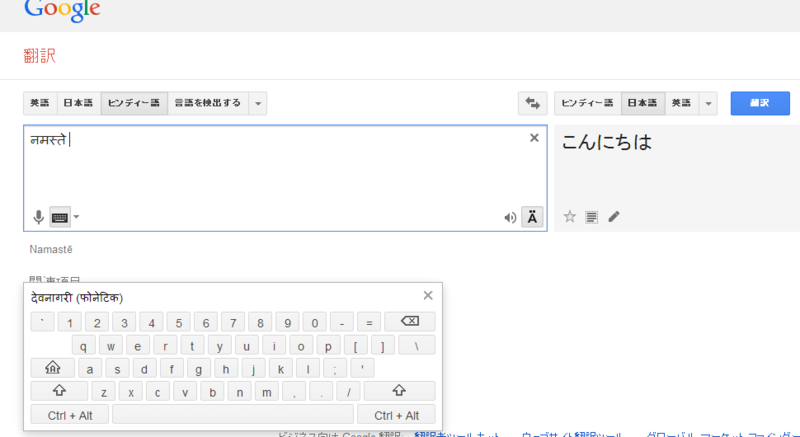The image size is (800, 437).
Task: Click the right shift arrow key
Action: (x=399, y=391)
